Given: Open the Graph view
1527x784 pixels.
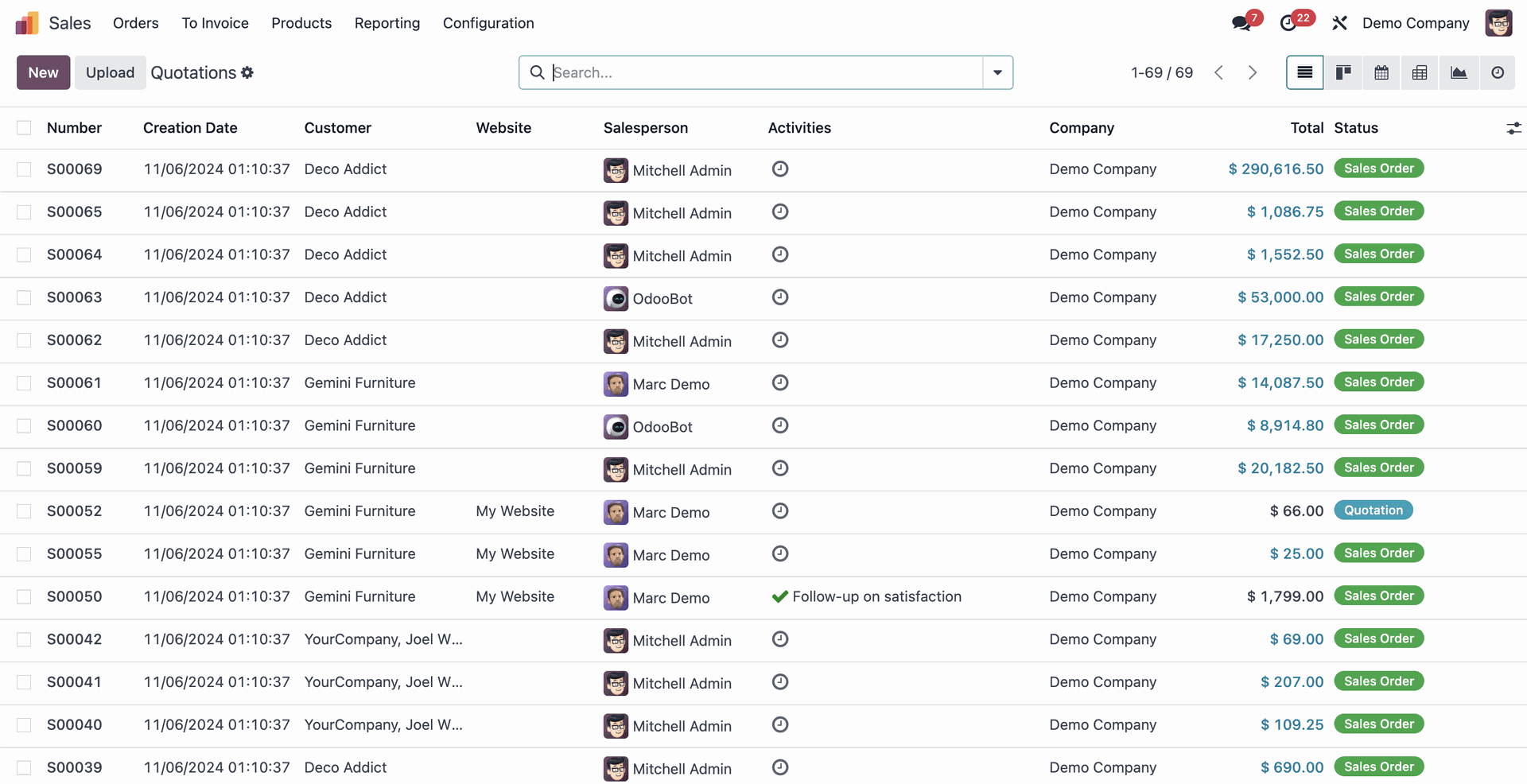Looking at the screenshot, I should [1459, 73].
